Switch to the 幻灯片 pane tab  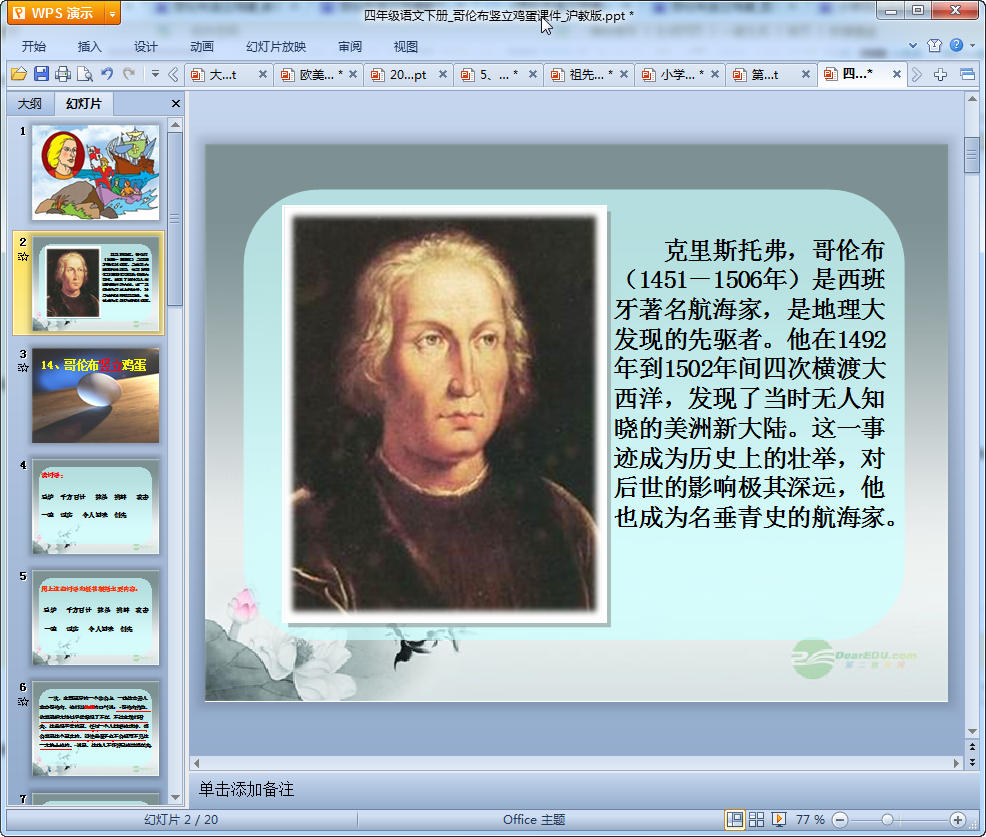pyautogui.click(x=84, y=104)
